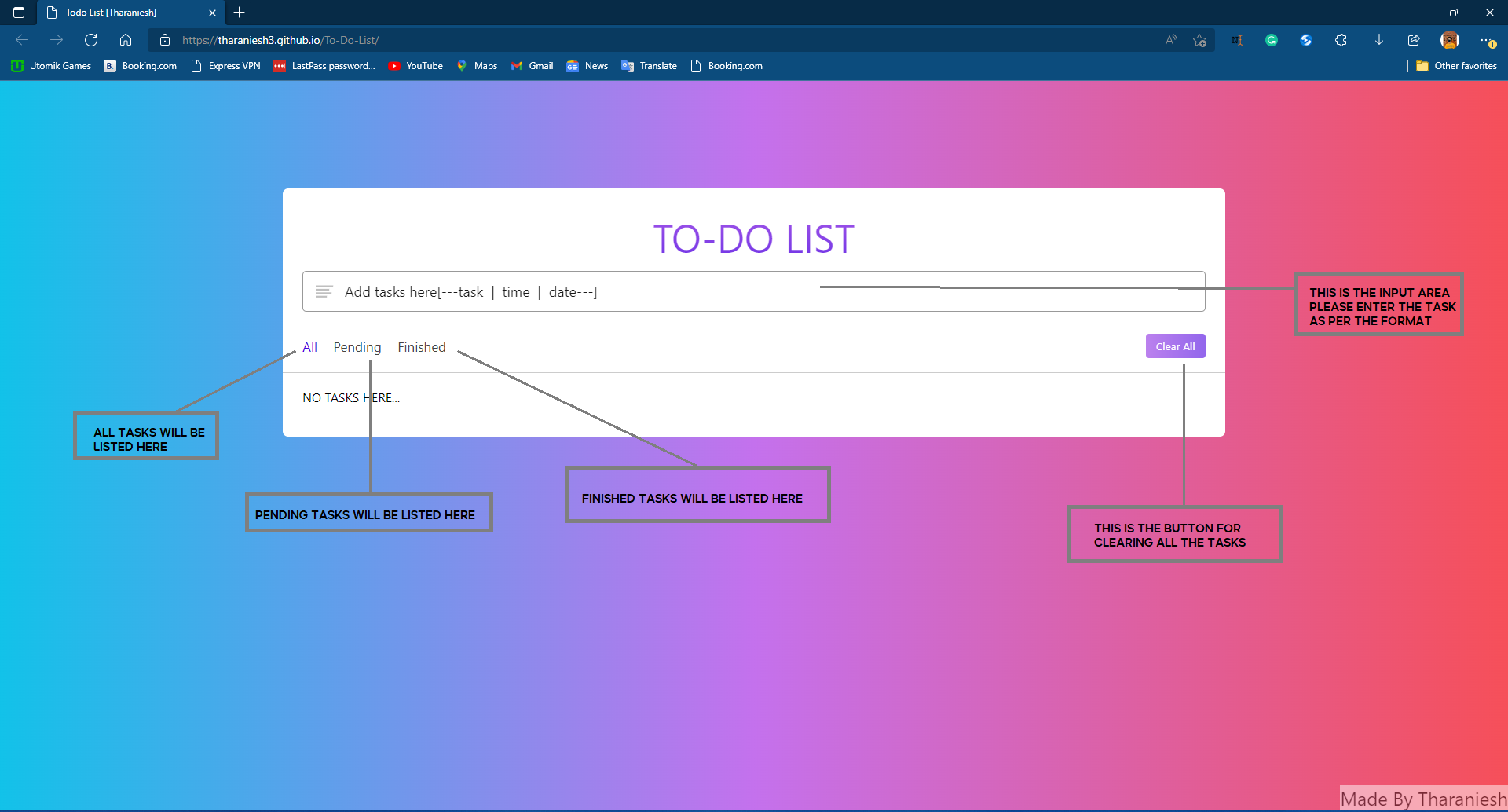Open LastPass password bookmark
The width and height of the screenshot is (1508, 812).
coord(324,66)
